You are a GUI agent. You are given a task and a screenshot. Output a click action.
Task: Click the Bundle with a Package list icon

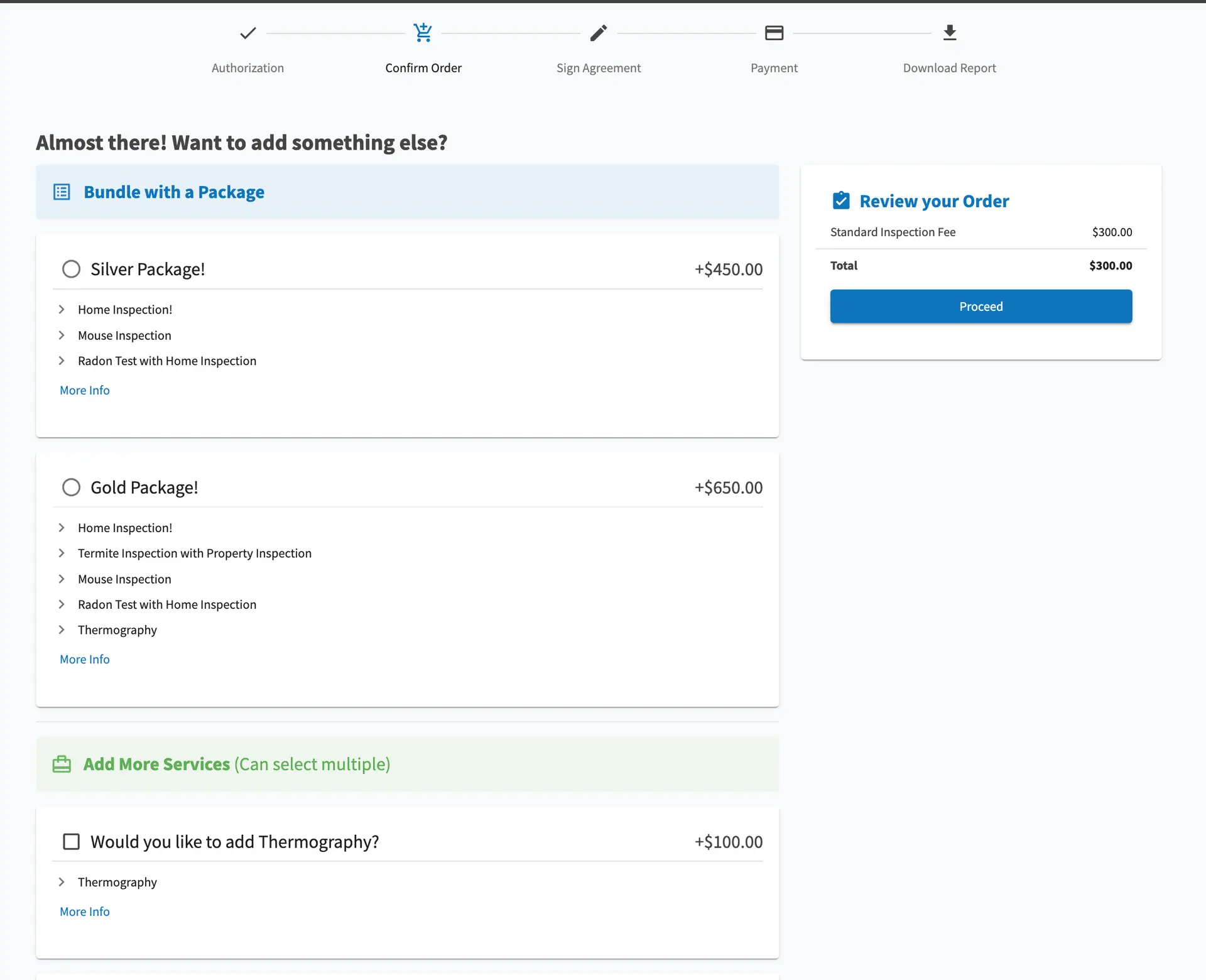click(62, 192)
